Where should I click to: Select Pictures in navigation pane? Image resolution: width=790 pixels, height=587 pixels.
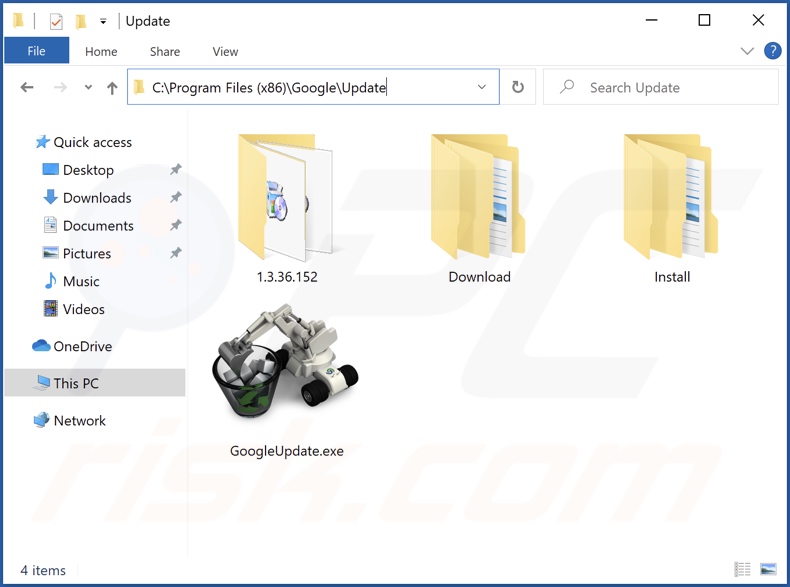click(87, 253)
